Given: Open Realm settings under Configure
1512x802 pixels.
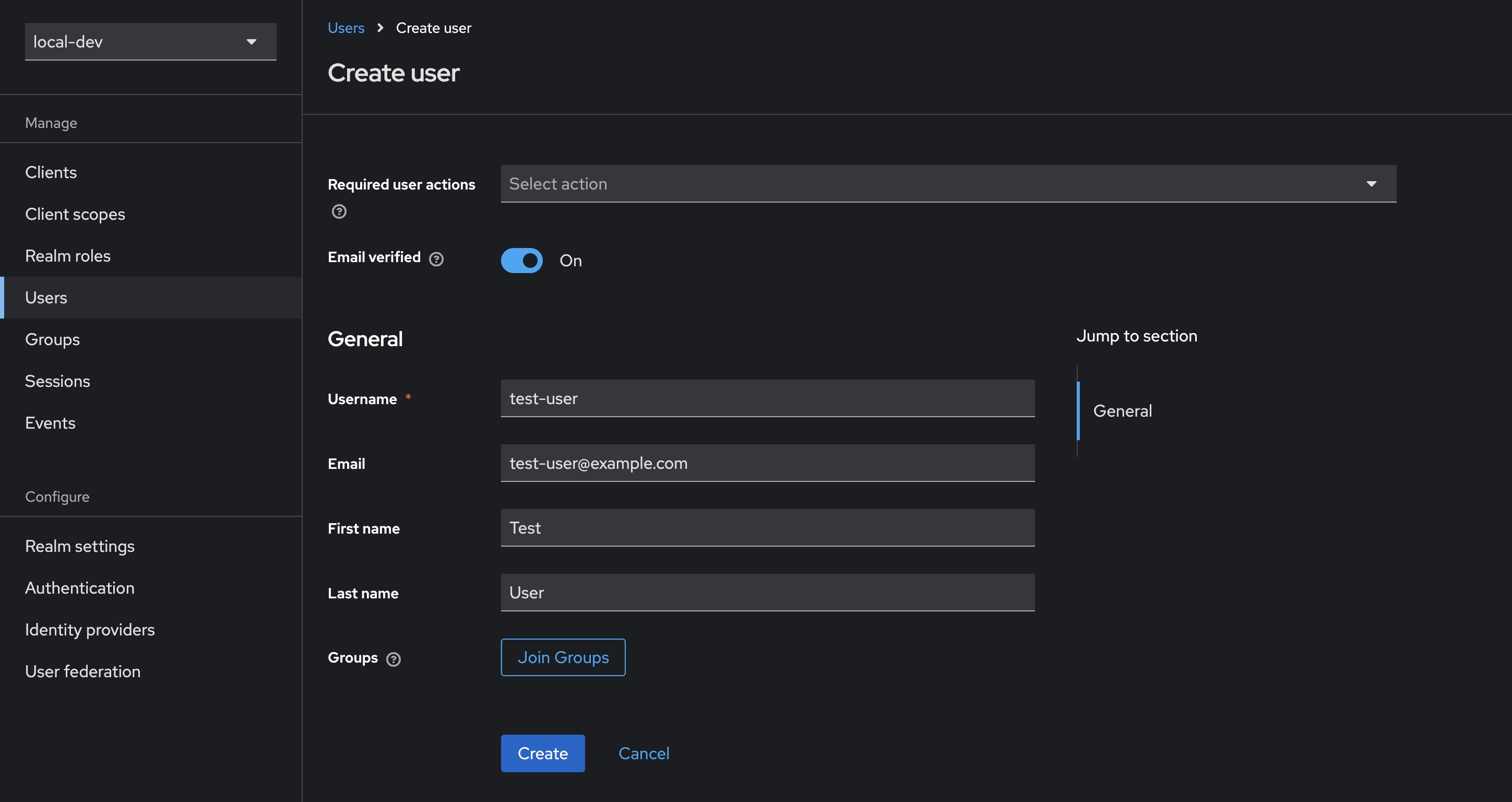Looking at the screenshot, I should tap(80, 546).
